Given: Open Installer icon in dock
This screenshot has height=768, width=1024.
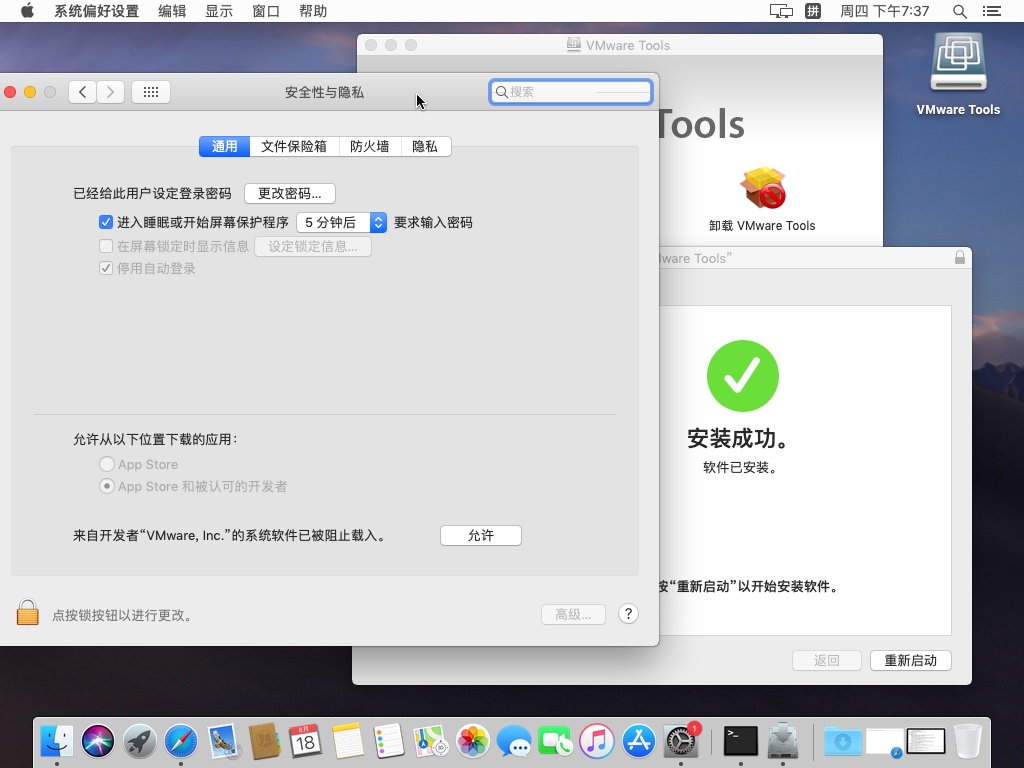Looking at the screenshot, I should coord(782,741).
